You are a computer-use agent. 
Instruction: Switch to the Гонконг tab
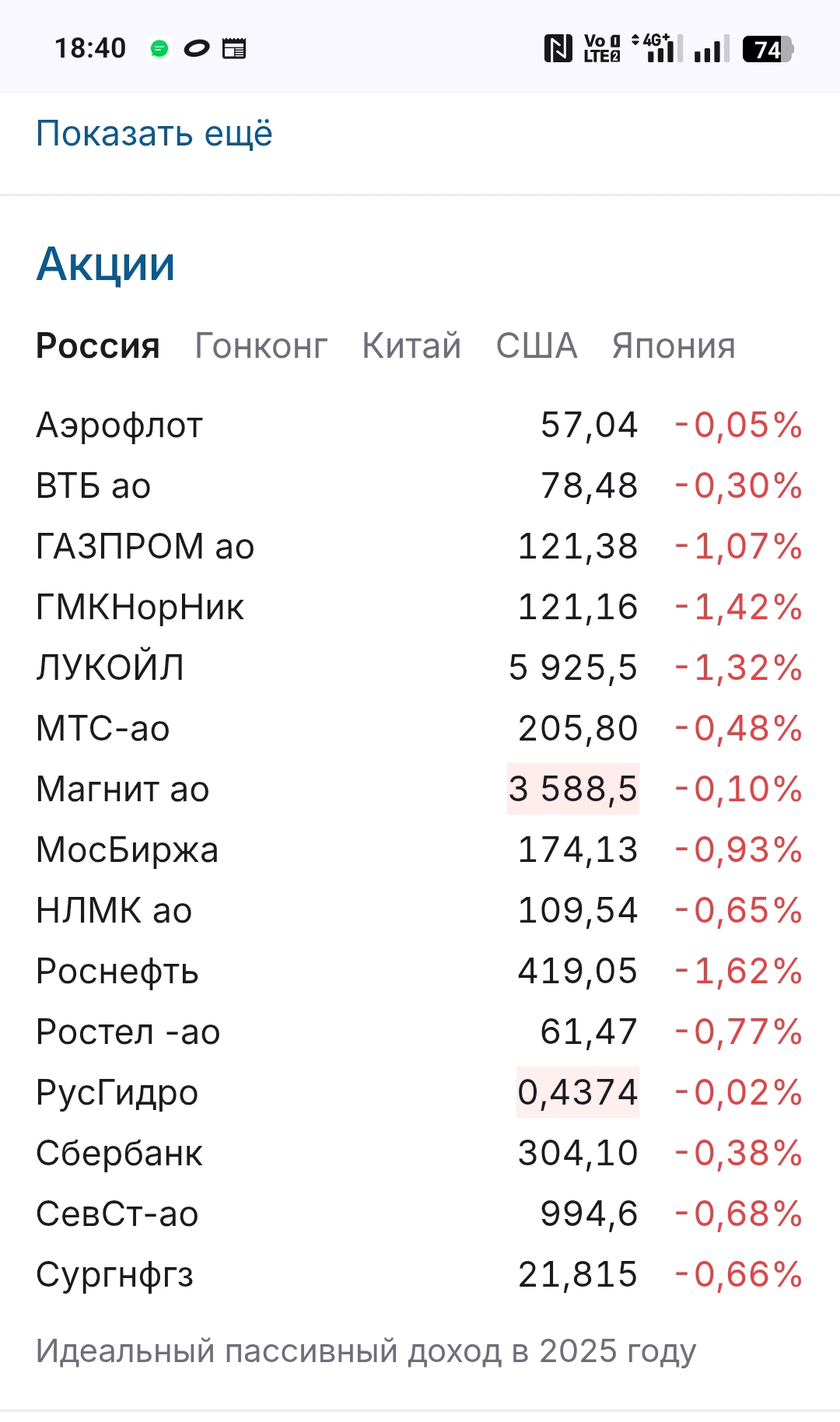261,346
